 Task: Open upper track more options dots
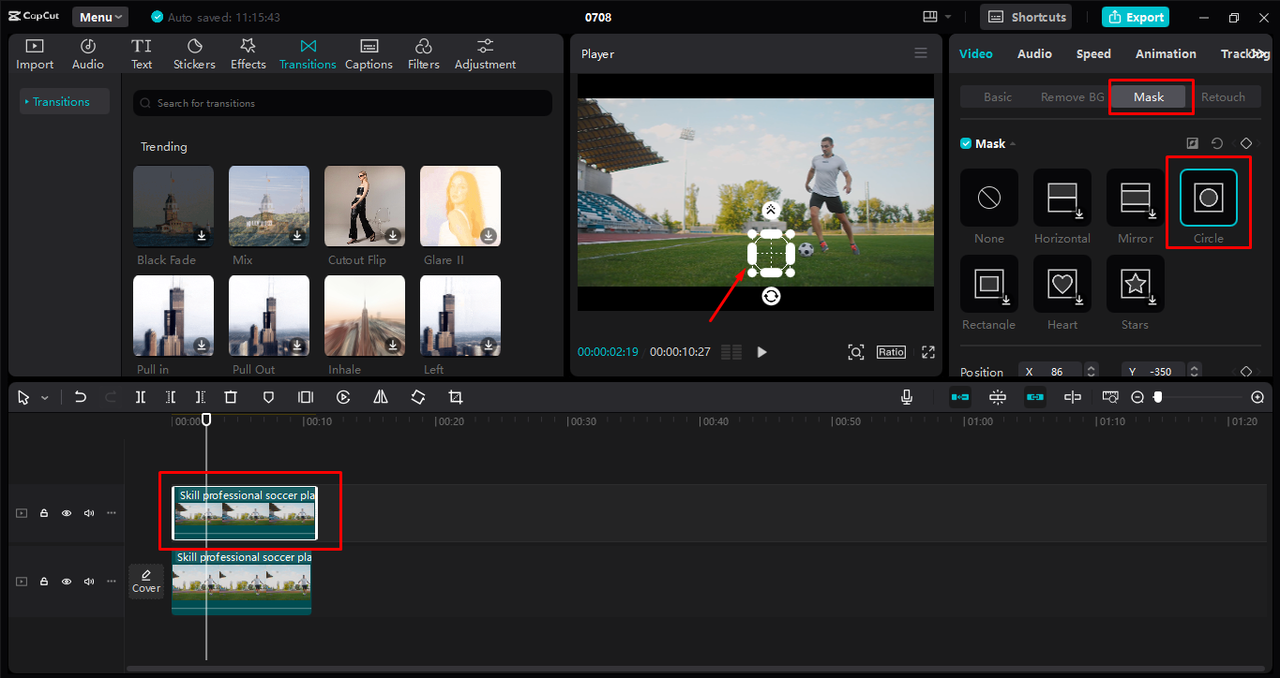pos(111,513)
